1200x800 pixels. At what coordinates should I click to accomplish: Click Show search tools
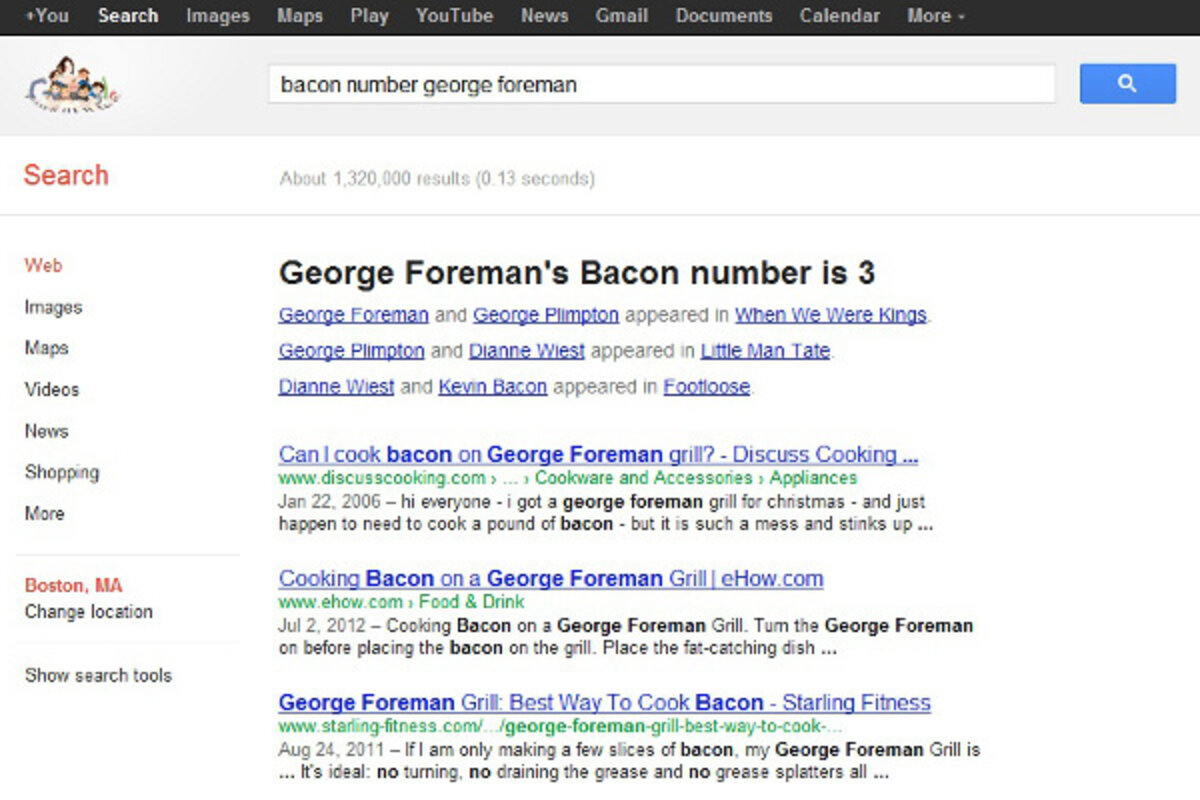(98, 675)
